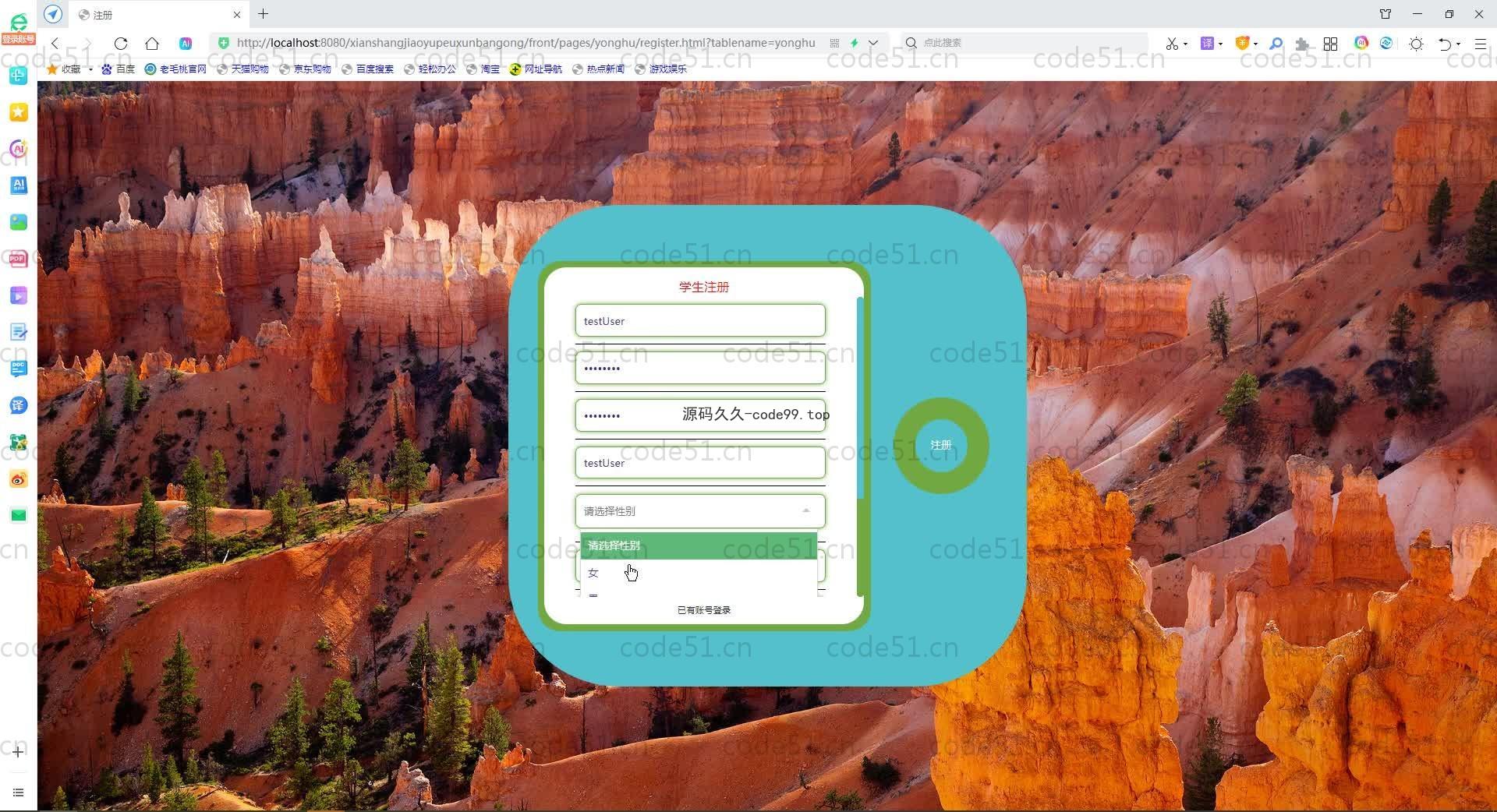The image size is (1497, 812).
Task: Click the skin shirt icon in title bar
Action: coord(1386,14)
